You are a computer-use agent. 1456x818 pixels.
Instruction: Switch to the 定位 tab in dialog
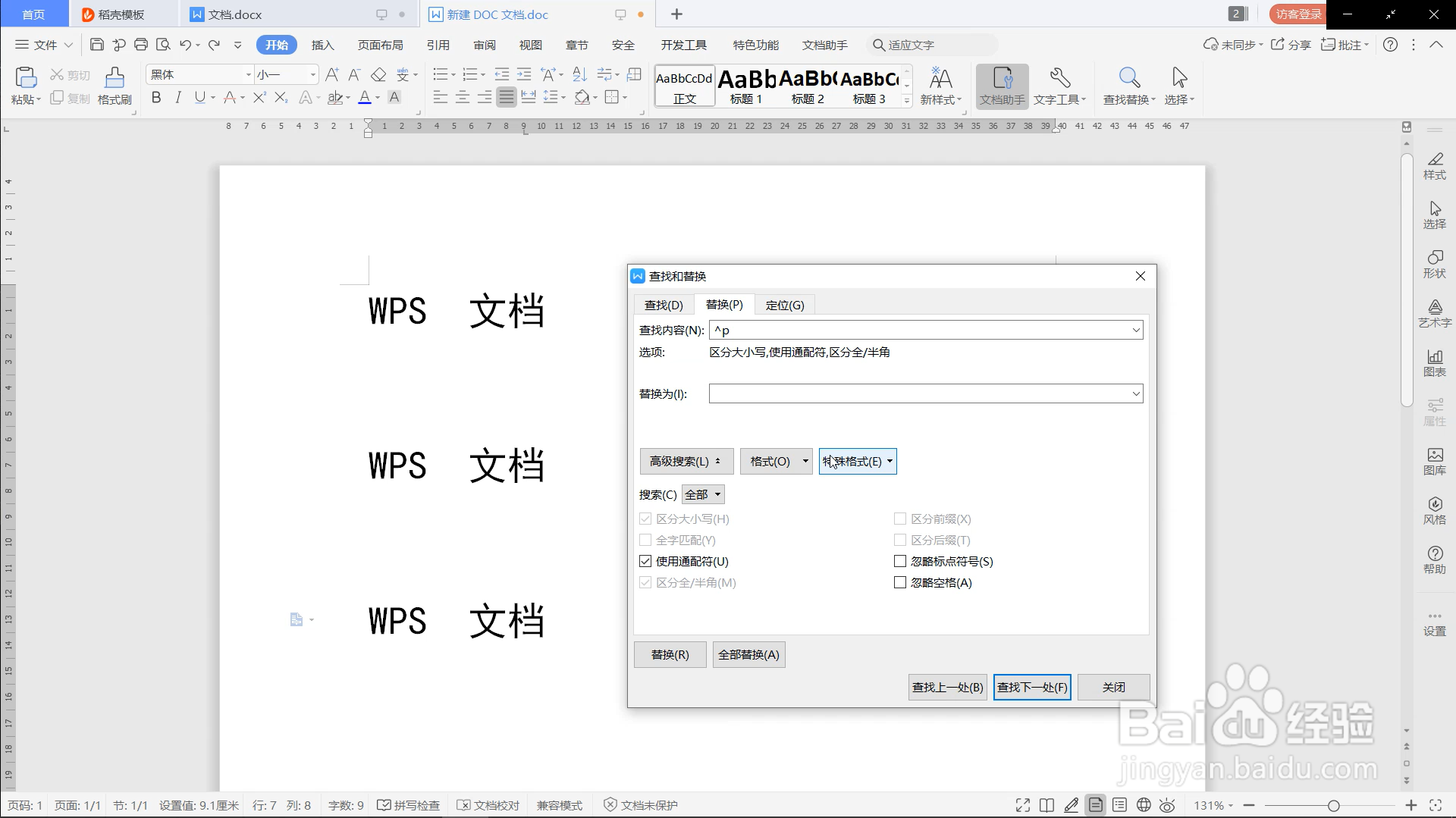785,304
